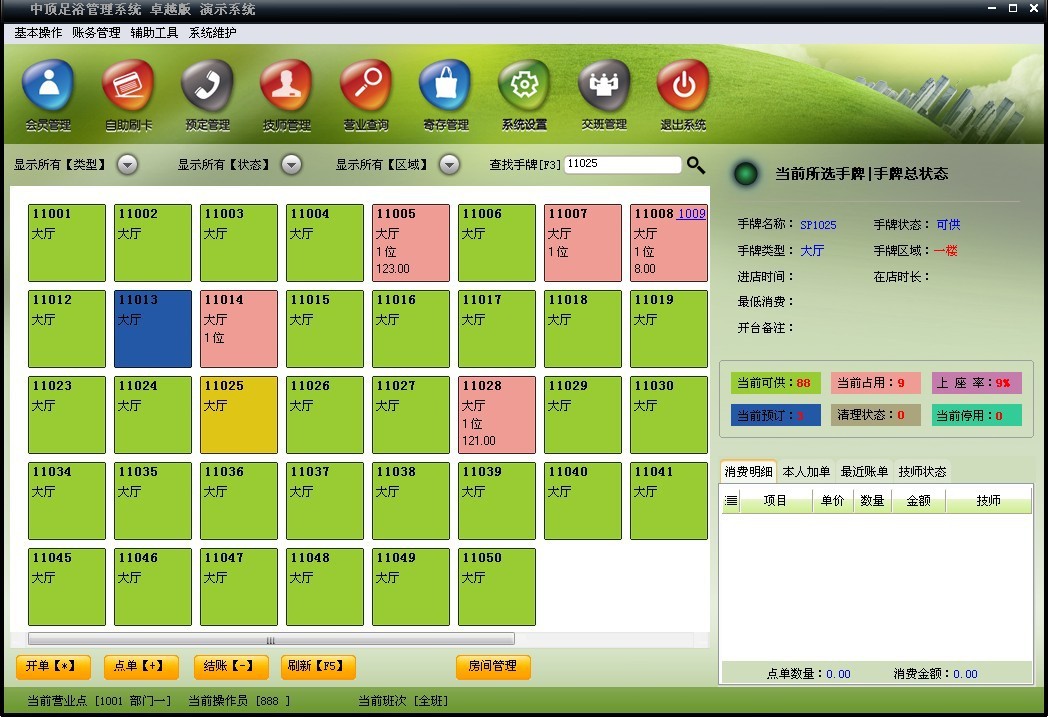The width and height of the screenshot is (1048, 717).
Task: Open the 技师管理 technician management icon
Action: pyautogui.click(x=286, y=95)
